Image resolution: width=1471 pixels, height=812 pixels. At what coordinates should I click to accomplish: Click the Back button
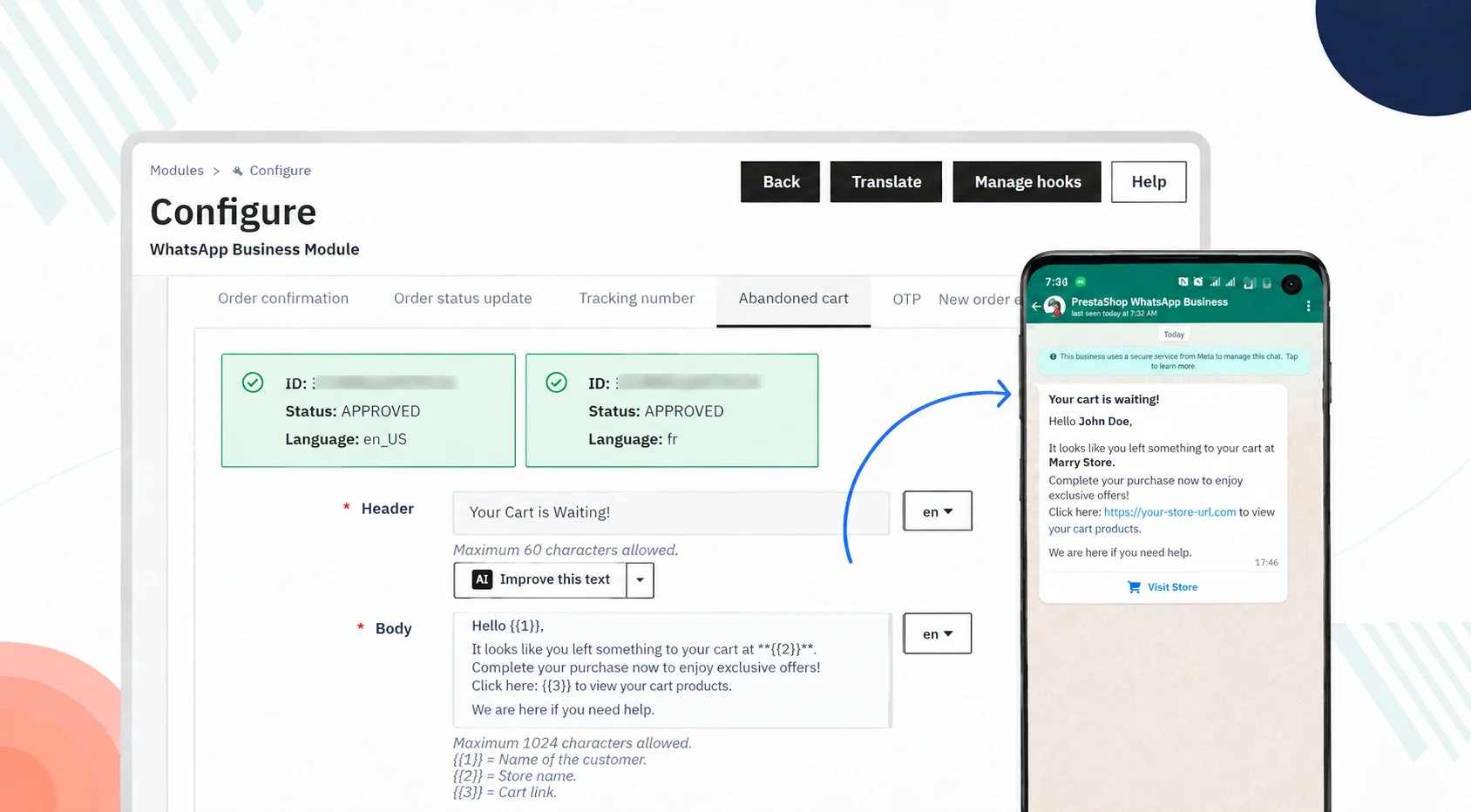pyautogui.click(x=780, y=182)
